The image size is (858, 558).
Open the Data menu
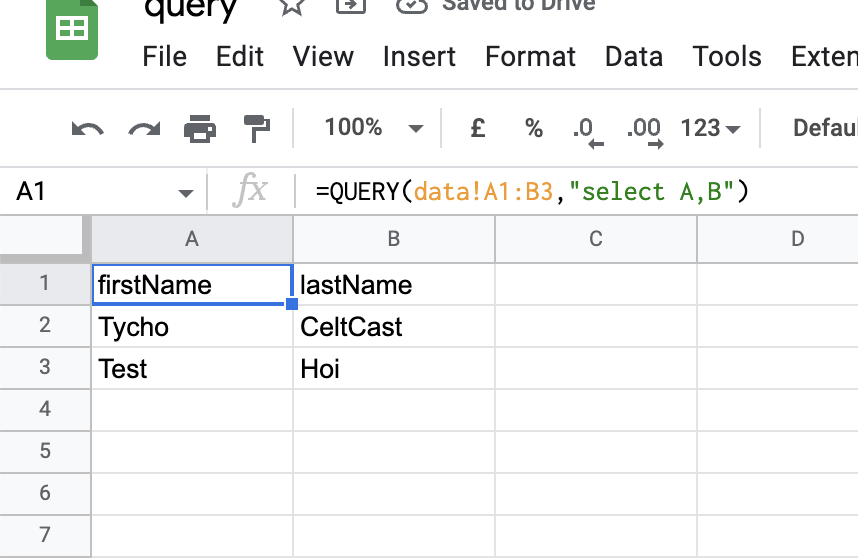(634, 56)
